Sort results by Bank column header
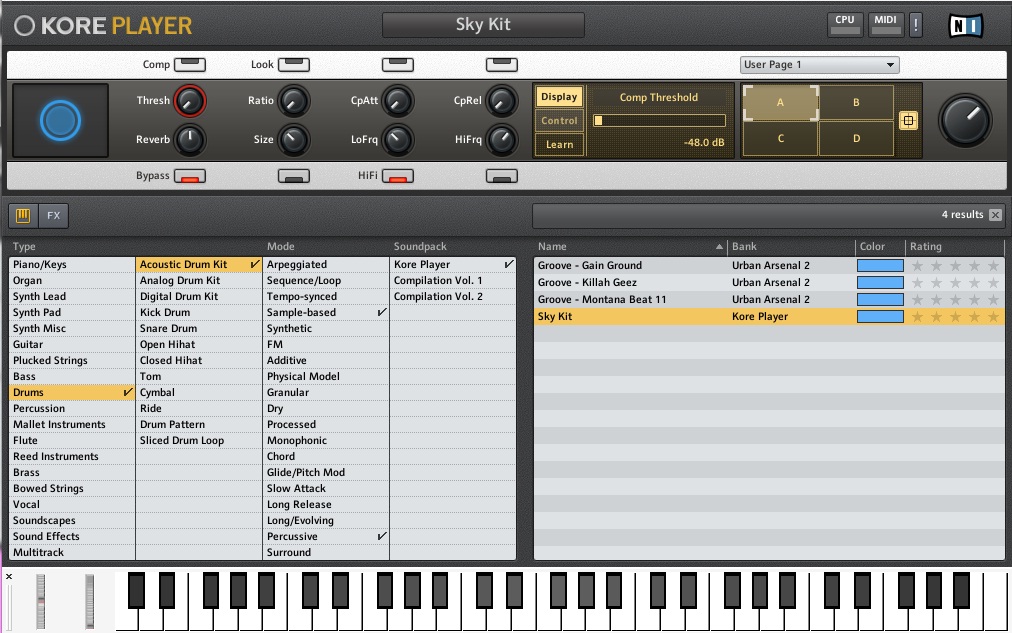Screen dimensions: 1012x633 [x=791, y=246]
